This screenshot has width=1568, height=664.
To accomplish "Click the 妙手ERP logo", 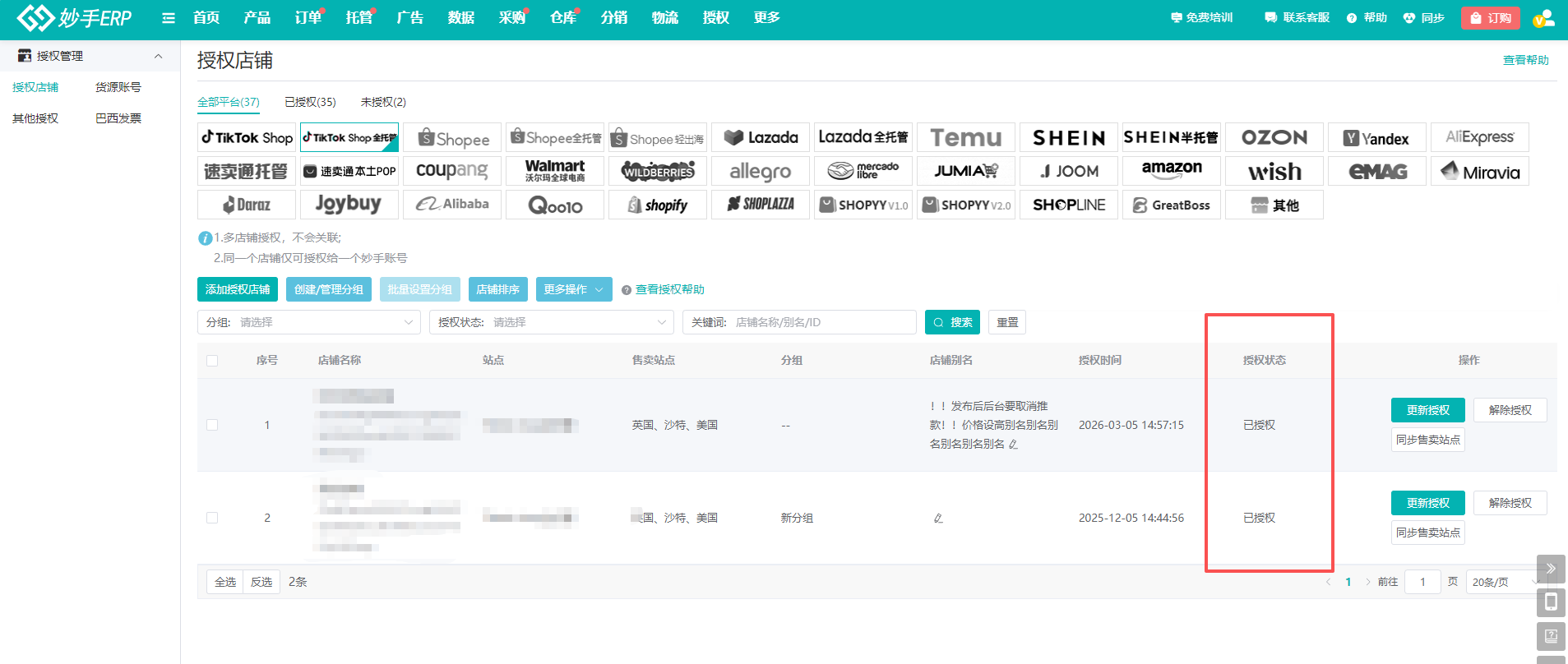I will tap(74, 17).
